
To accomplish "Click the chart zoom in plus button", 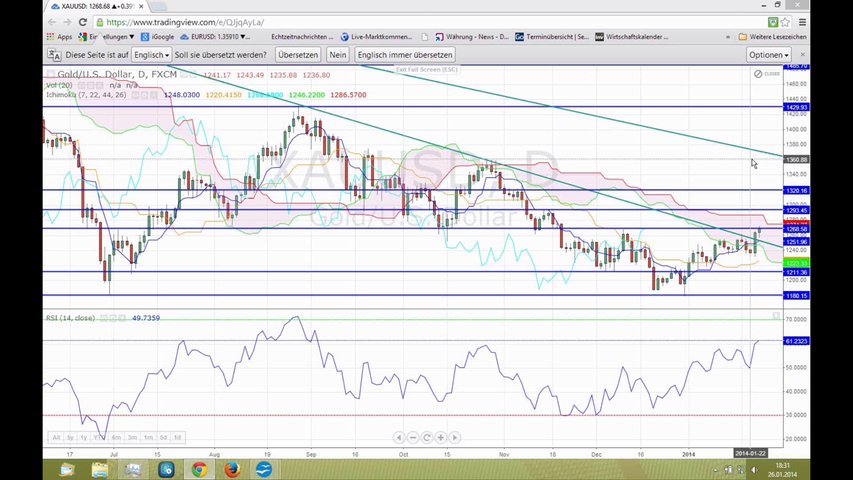I will (441, 437).
